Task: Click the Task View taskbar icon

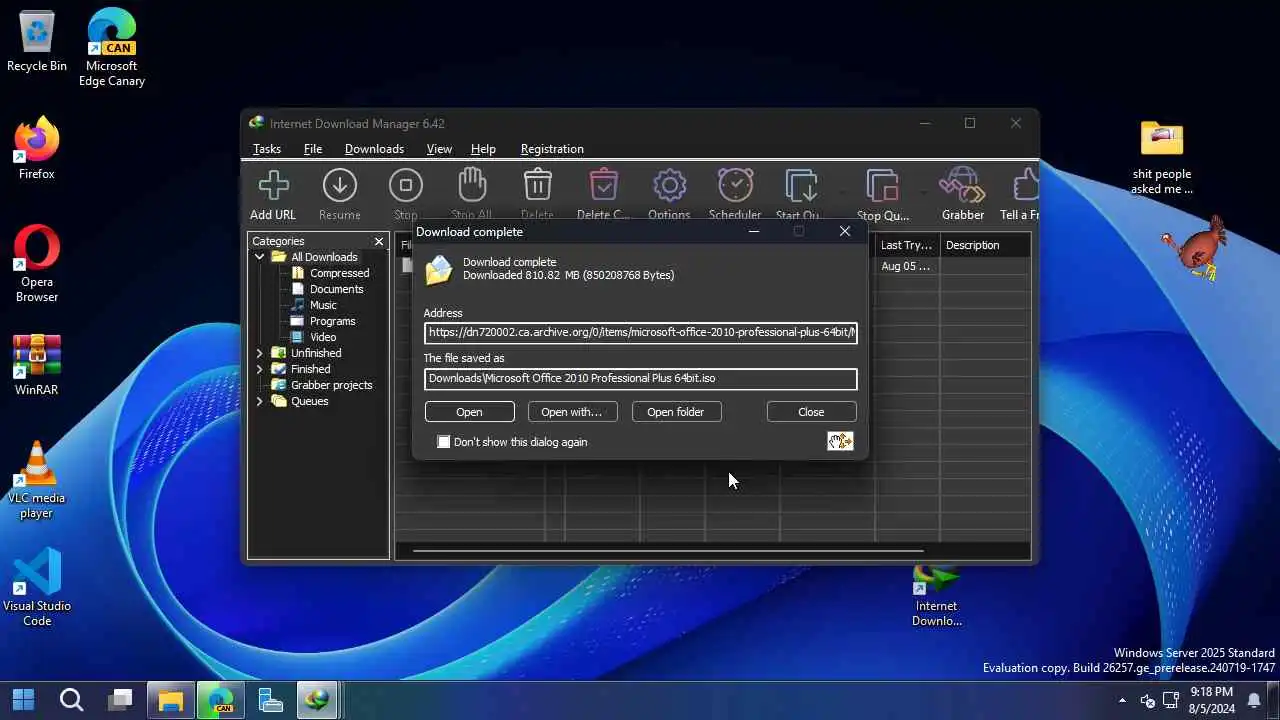Action: coord(121,699)
